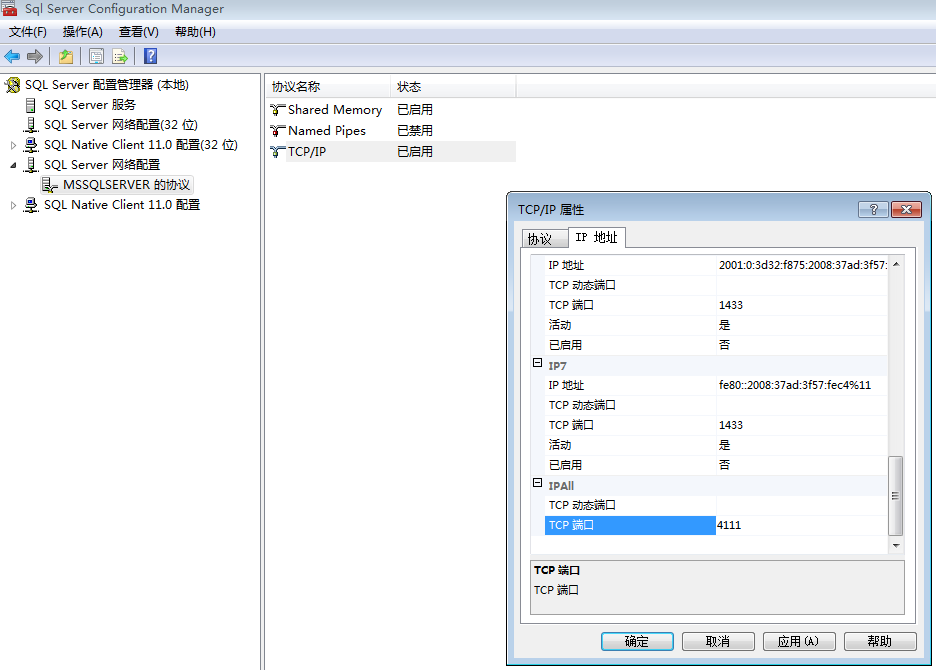
Task: Click the Properties toolbar icon
Action: (96, 57)
